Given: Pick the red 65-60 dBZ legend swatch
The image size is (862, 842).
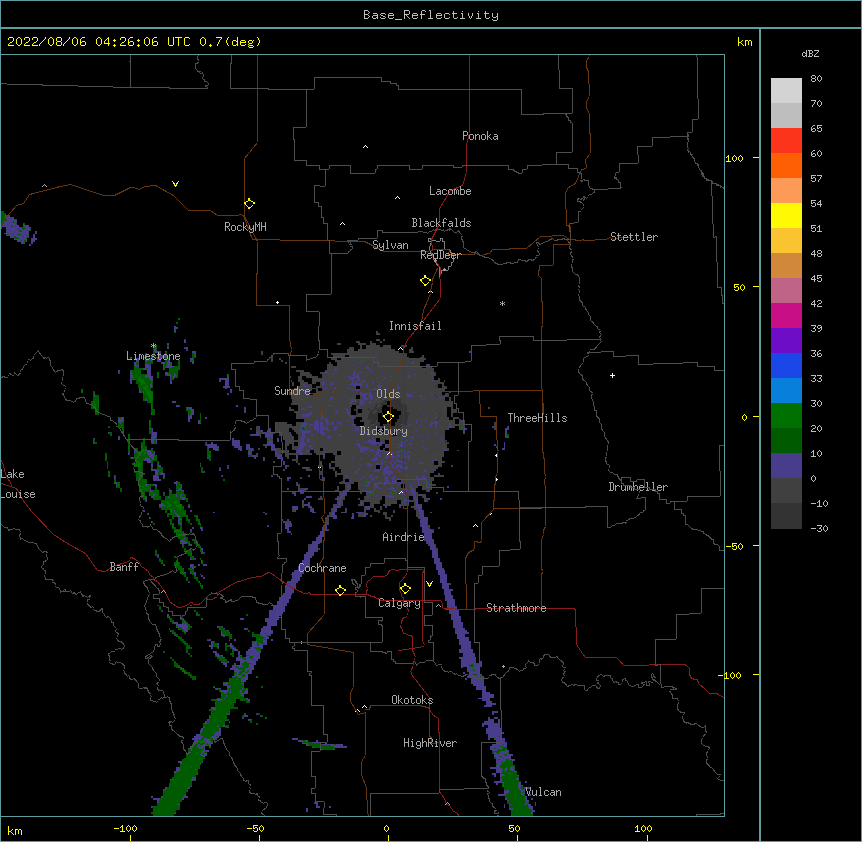Looking at the screenshot, I should tap(786, 141).
